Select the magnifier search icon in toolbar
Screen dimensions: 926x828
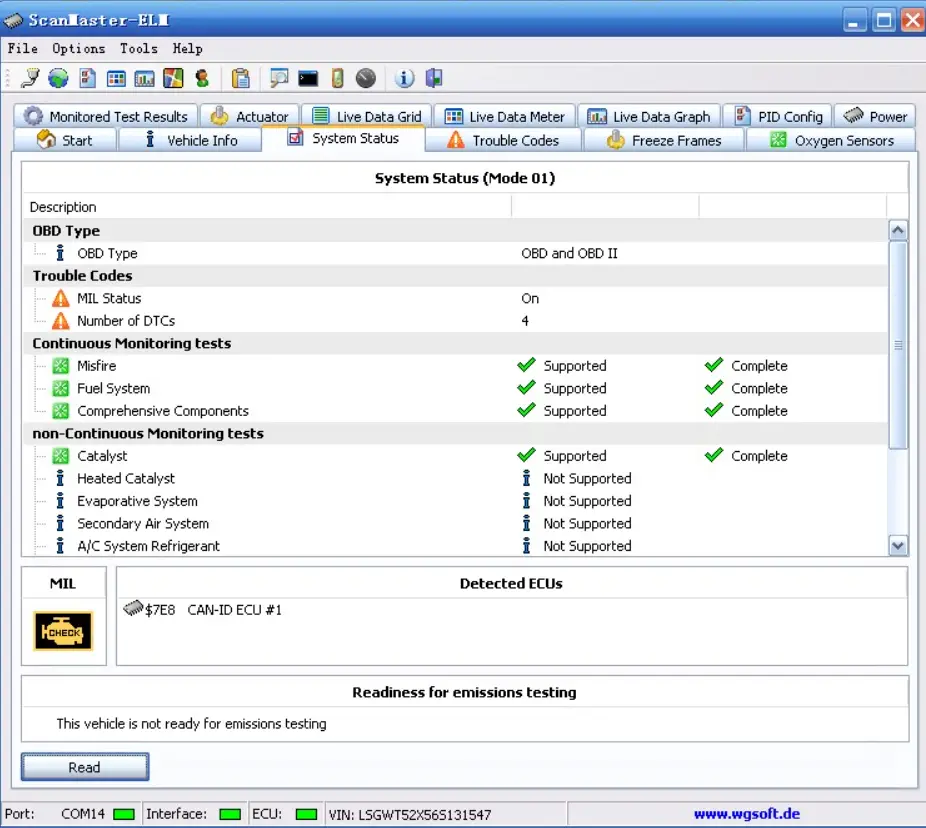281,78
